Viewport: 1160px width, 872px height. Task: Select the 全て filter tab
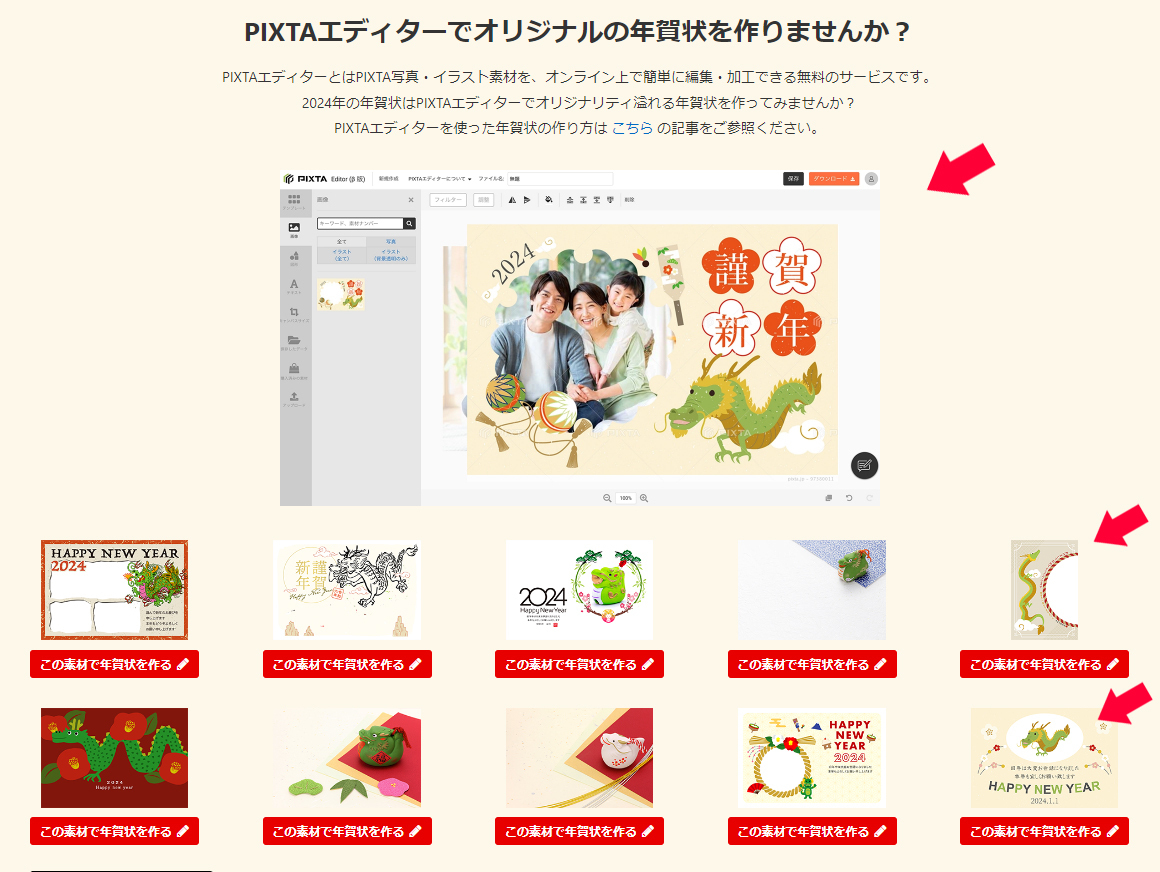point(342,241)
